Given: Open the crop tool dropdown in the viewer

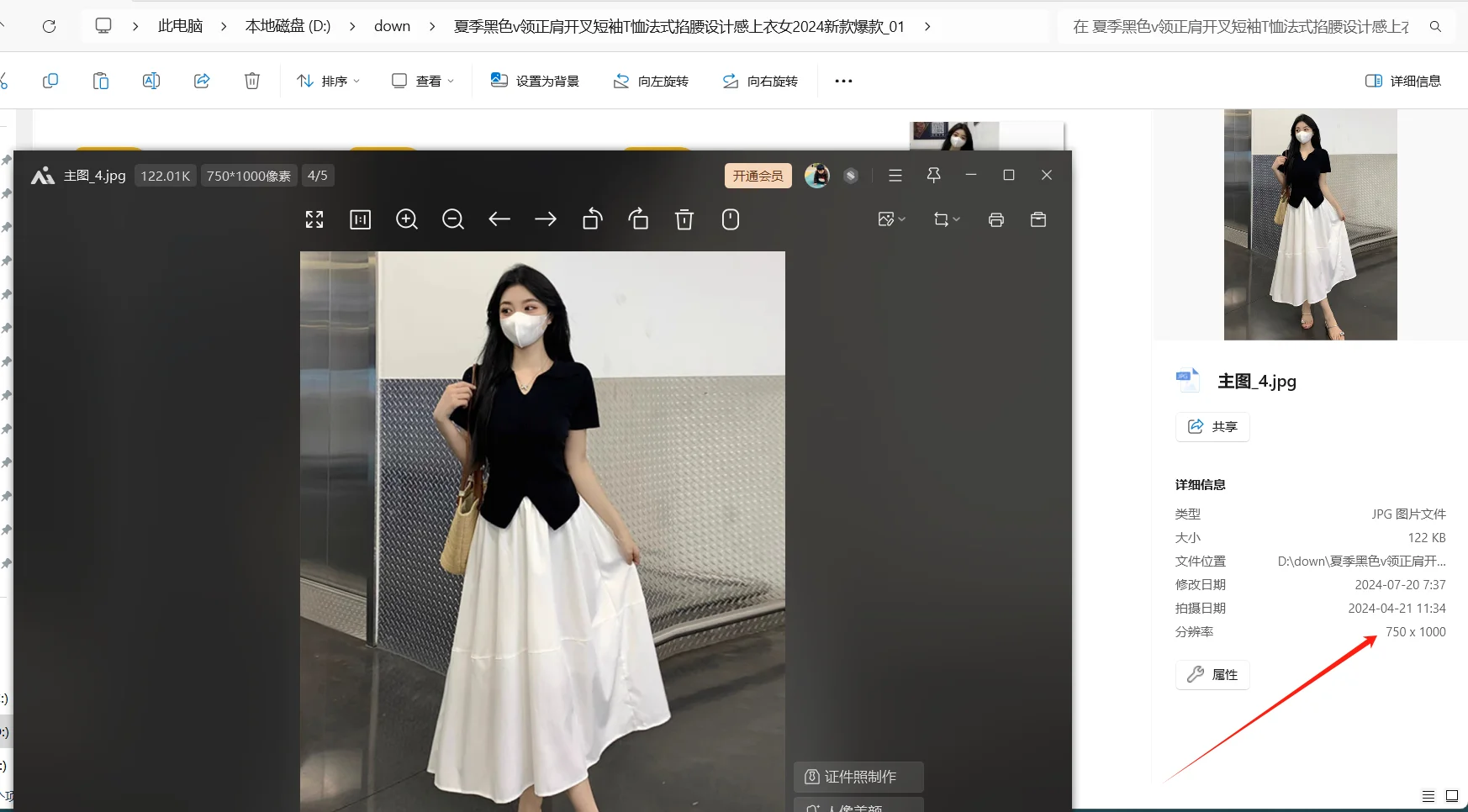Looking at the screenshot, I should click(x=945, y=219).
